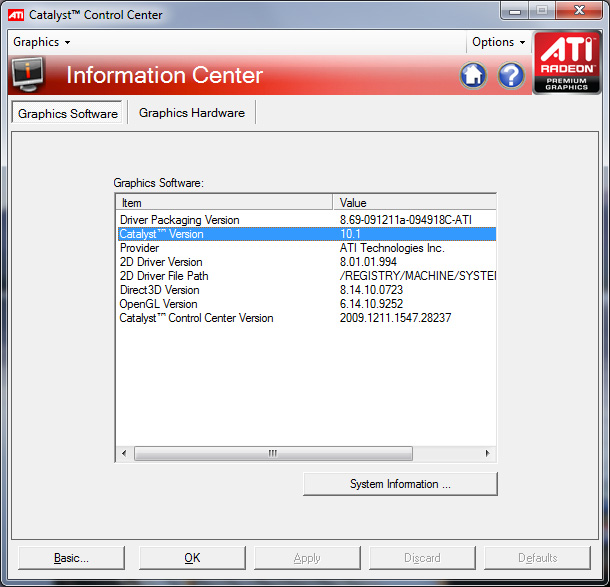Click the System Information button
The image size is (610, 587).
(x=400, y=484)
